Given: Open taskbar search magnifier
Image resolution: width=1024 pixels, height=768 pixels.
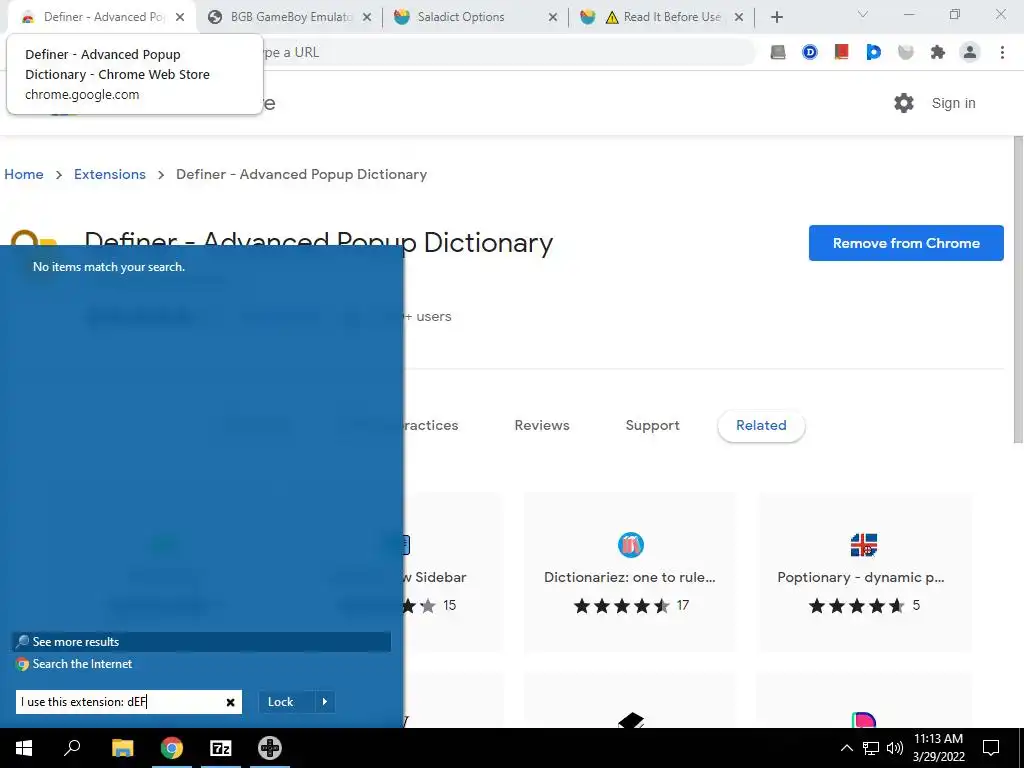Looking at the screenshot, I should [72, 748].
